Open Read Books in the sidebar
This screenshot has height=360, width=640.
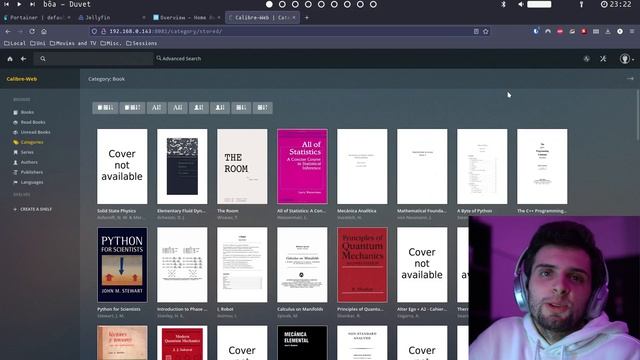click(x=29, y=122)
